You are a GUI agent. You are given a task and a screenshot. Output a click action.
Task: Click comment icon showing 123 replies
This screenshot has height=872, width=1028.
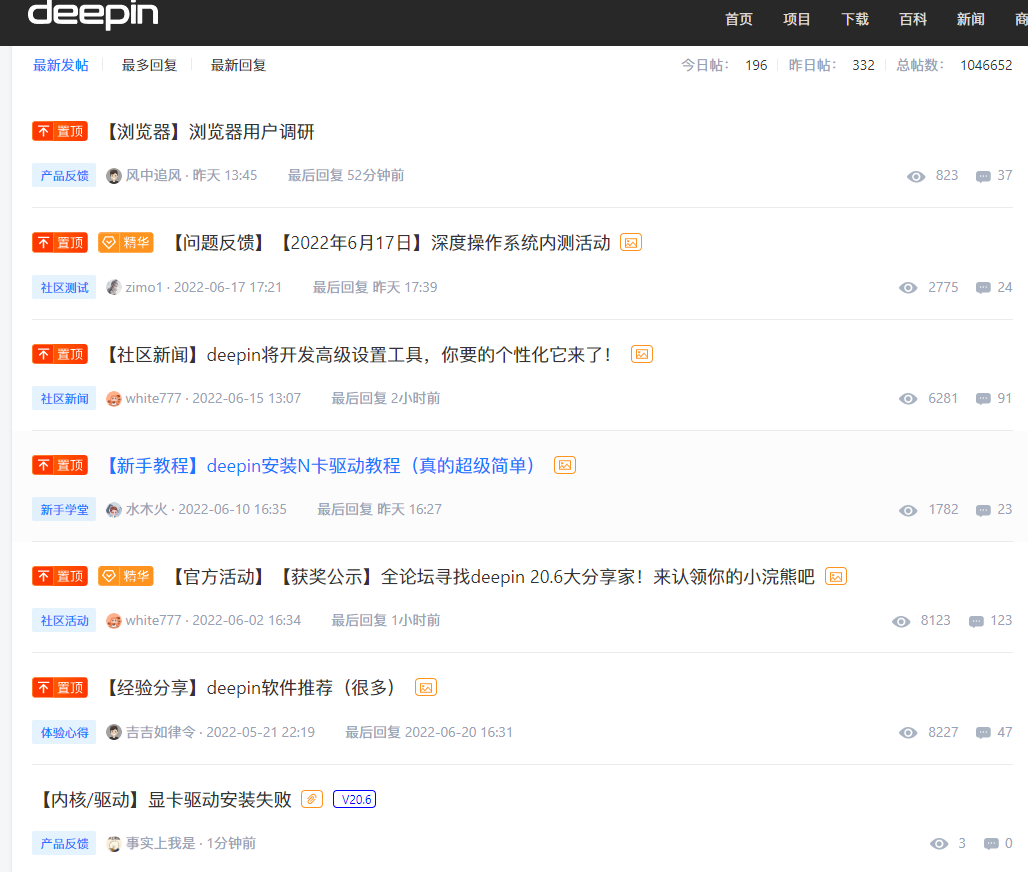coord(976,621)
